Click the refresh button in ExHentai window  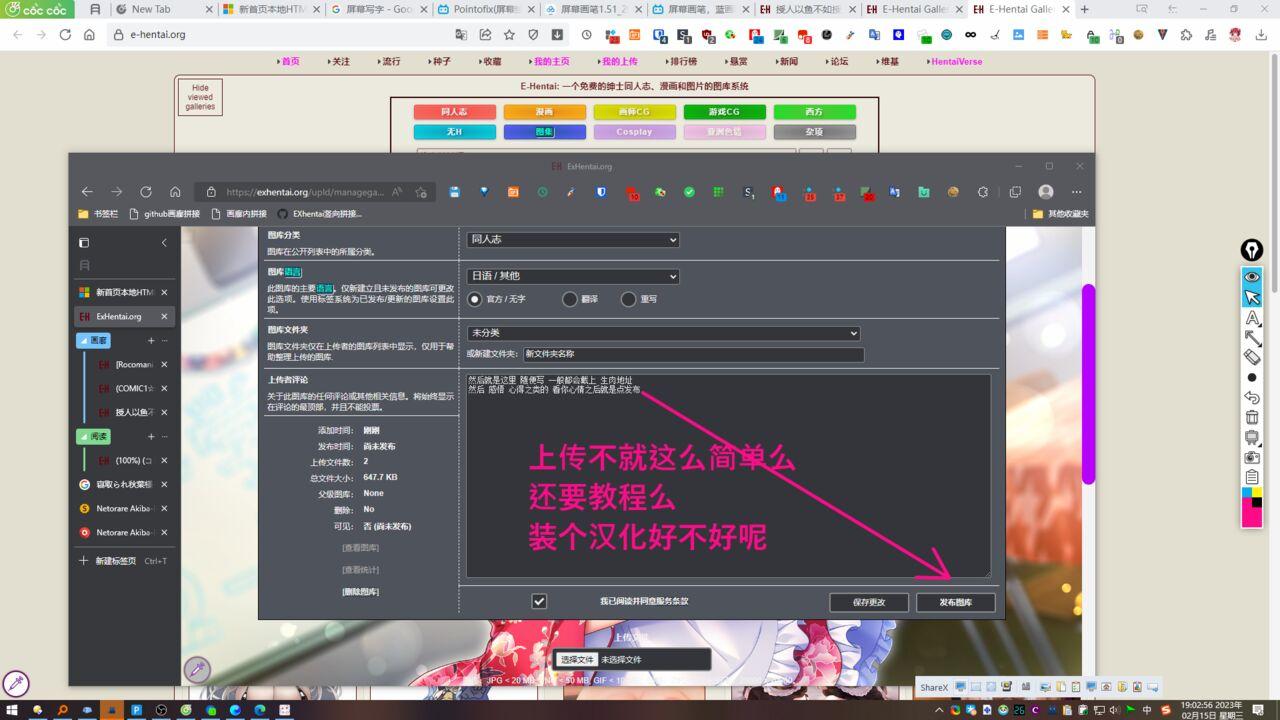point(146,192)
